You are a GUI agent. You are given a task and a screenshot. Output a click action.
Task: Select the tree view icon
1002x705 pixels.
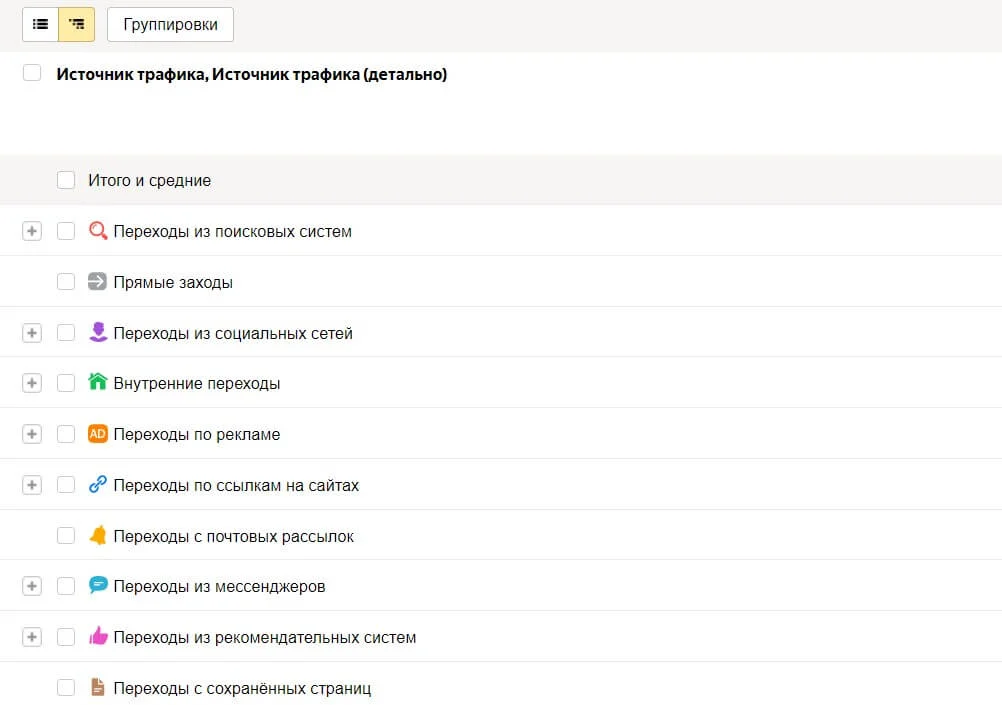(77, 24)
